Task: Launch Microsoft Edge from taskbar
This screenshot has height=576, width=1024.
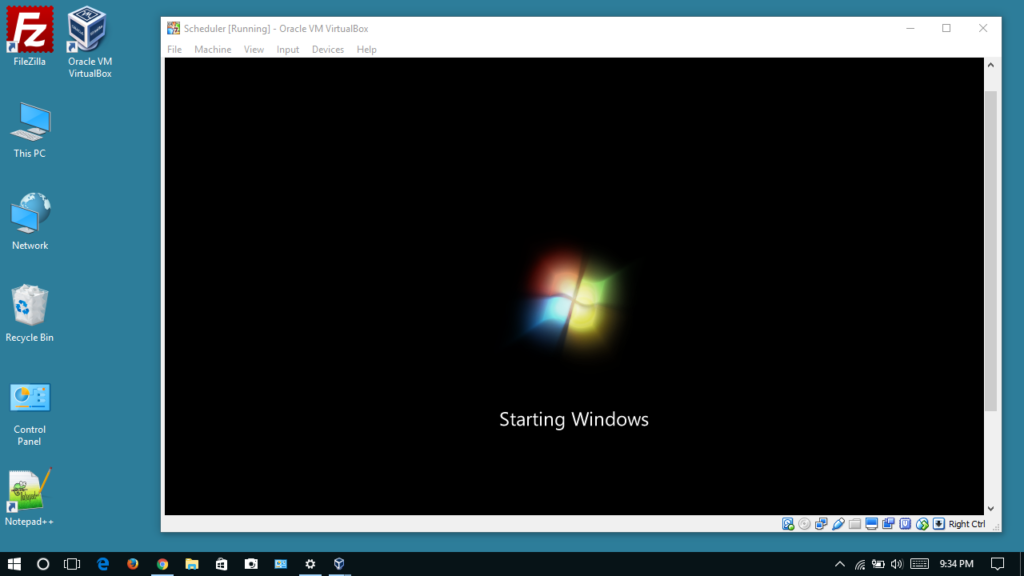Action: tap(103, 564)
